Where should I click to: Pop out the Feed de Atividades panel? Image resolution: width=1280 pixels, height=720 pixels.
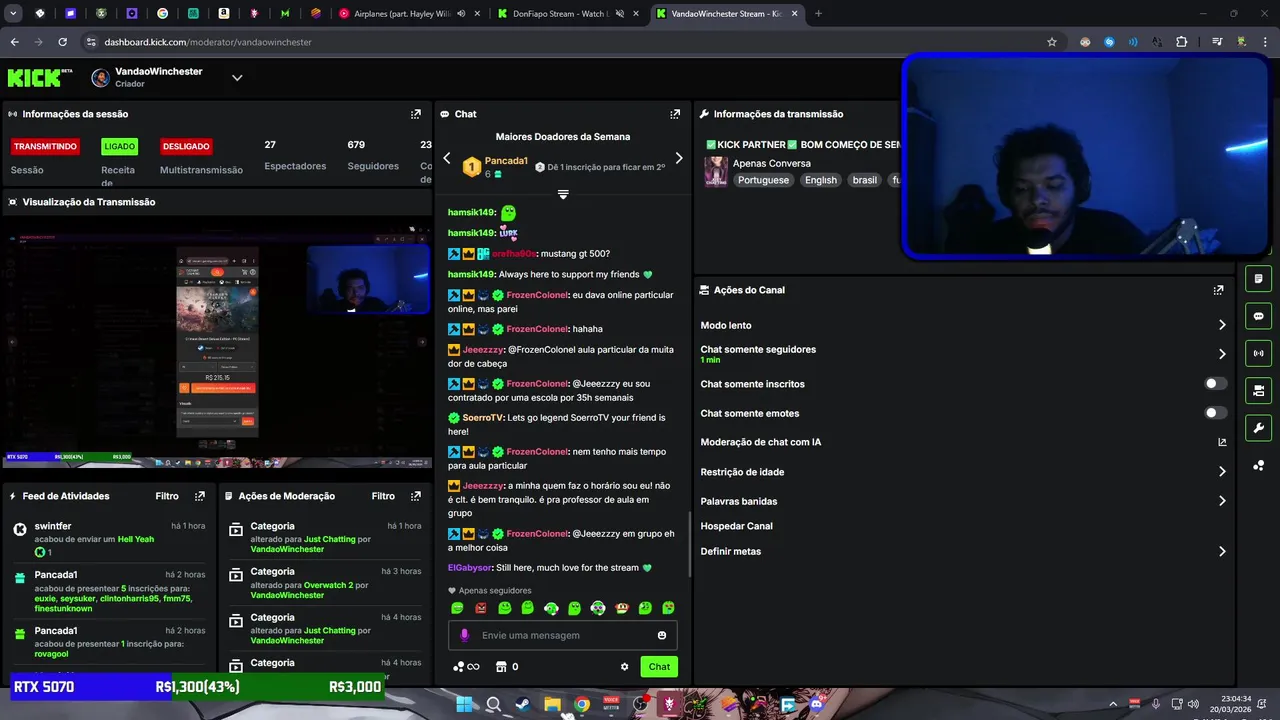tap(200, 496)
